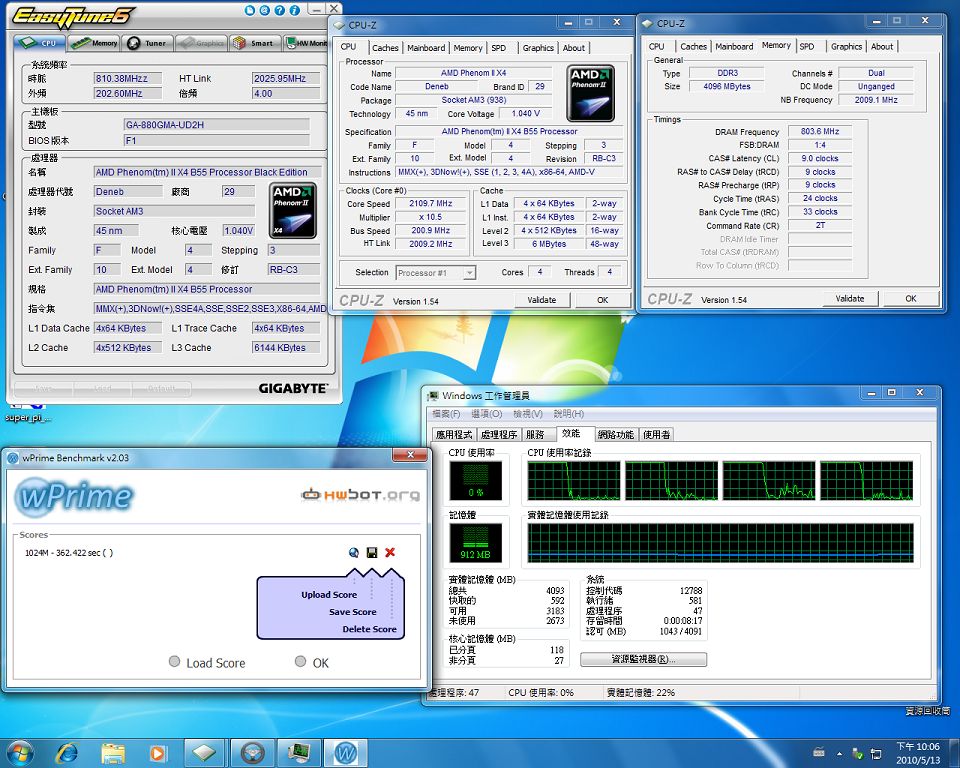Click the memory meter showing 912 MB
The image size is (960, 768).
click(476, 543)
